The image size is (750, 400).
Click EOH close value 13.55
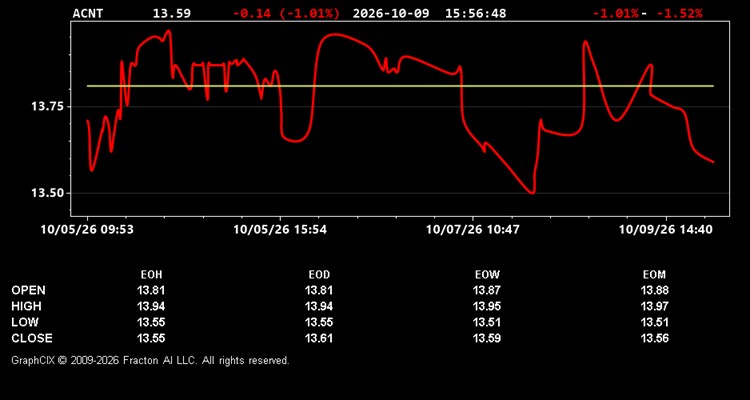151,338
